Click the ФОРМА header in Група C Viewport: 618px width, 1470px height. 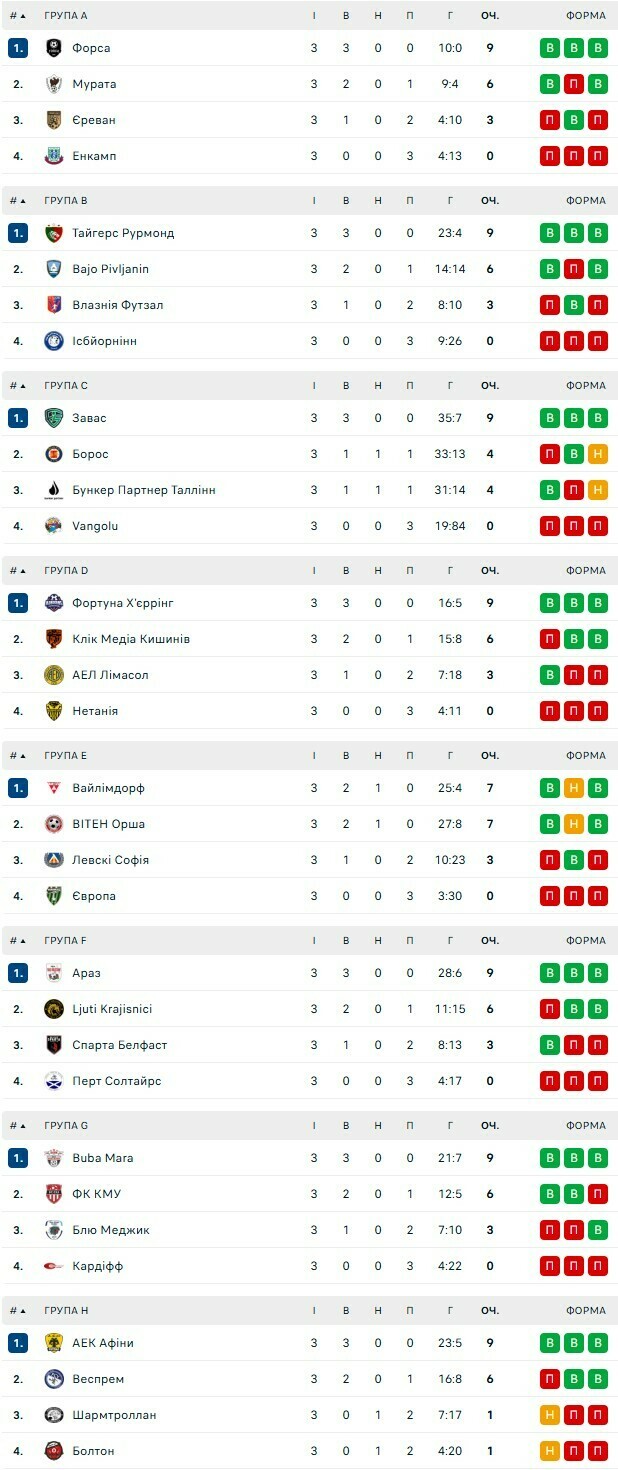click(x=585, y=386)
